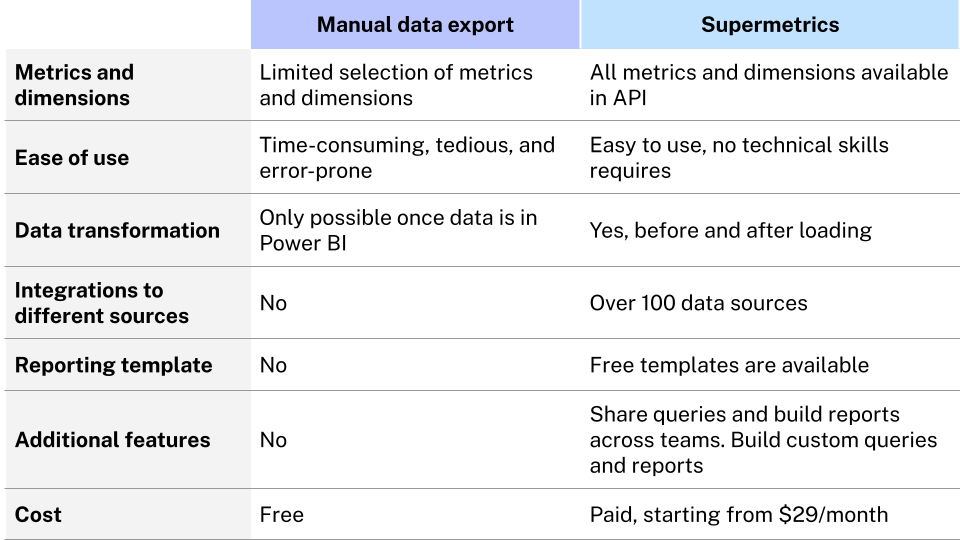The image size is (960, 540).
Task: Click the Additional features row label
Action: [x=113, y=440]
